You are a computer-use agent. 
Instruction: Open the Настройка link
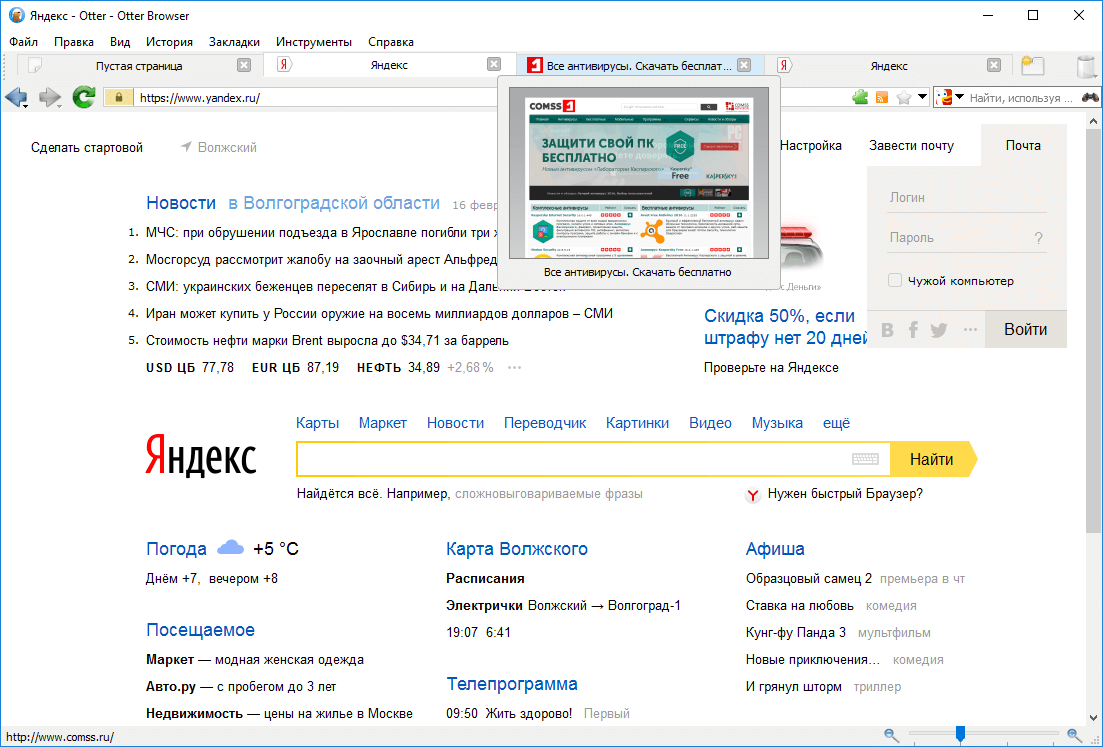[x=810, y=146]
